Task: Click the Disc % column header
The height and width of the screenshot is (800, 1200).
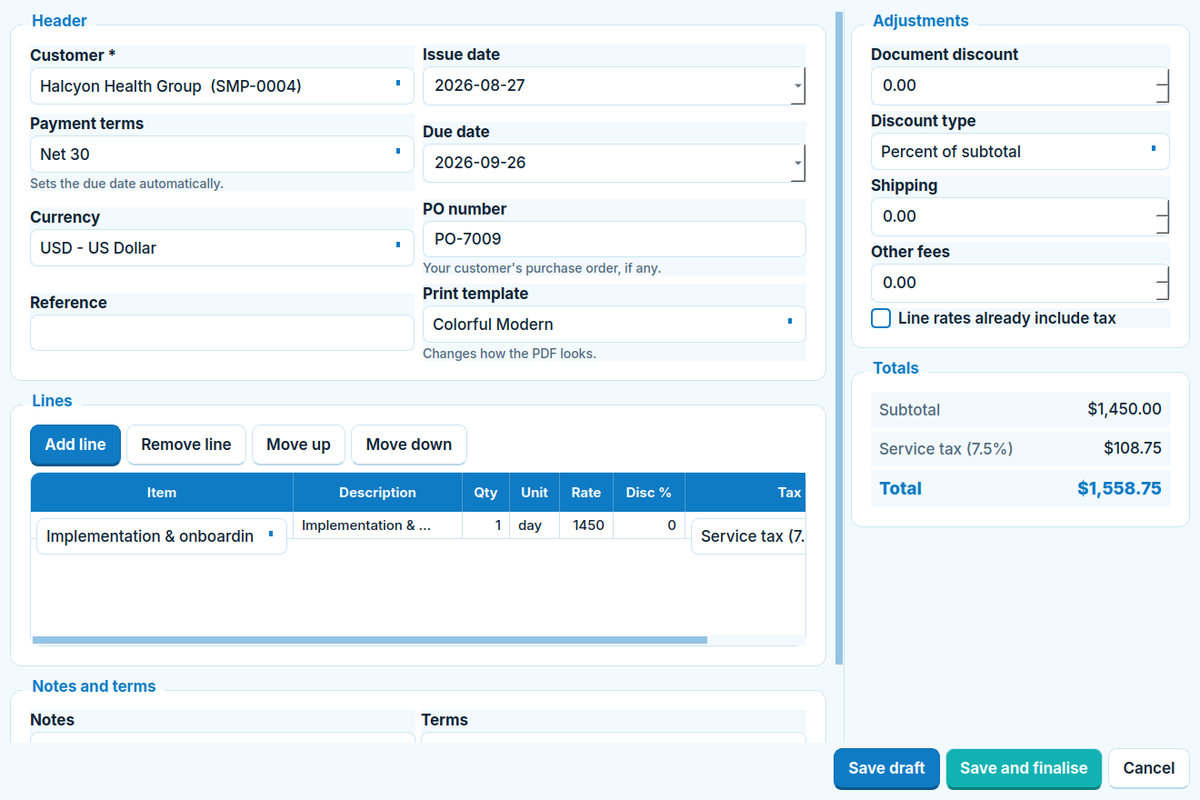Action: point(649,493)
